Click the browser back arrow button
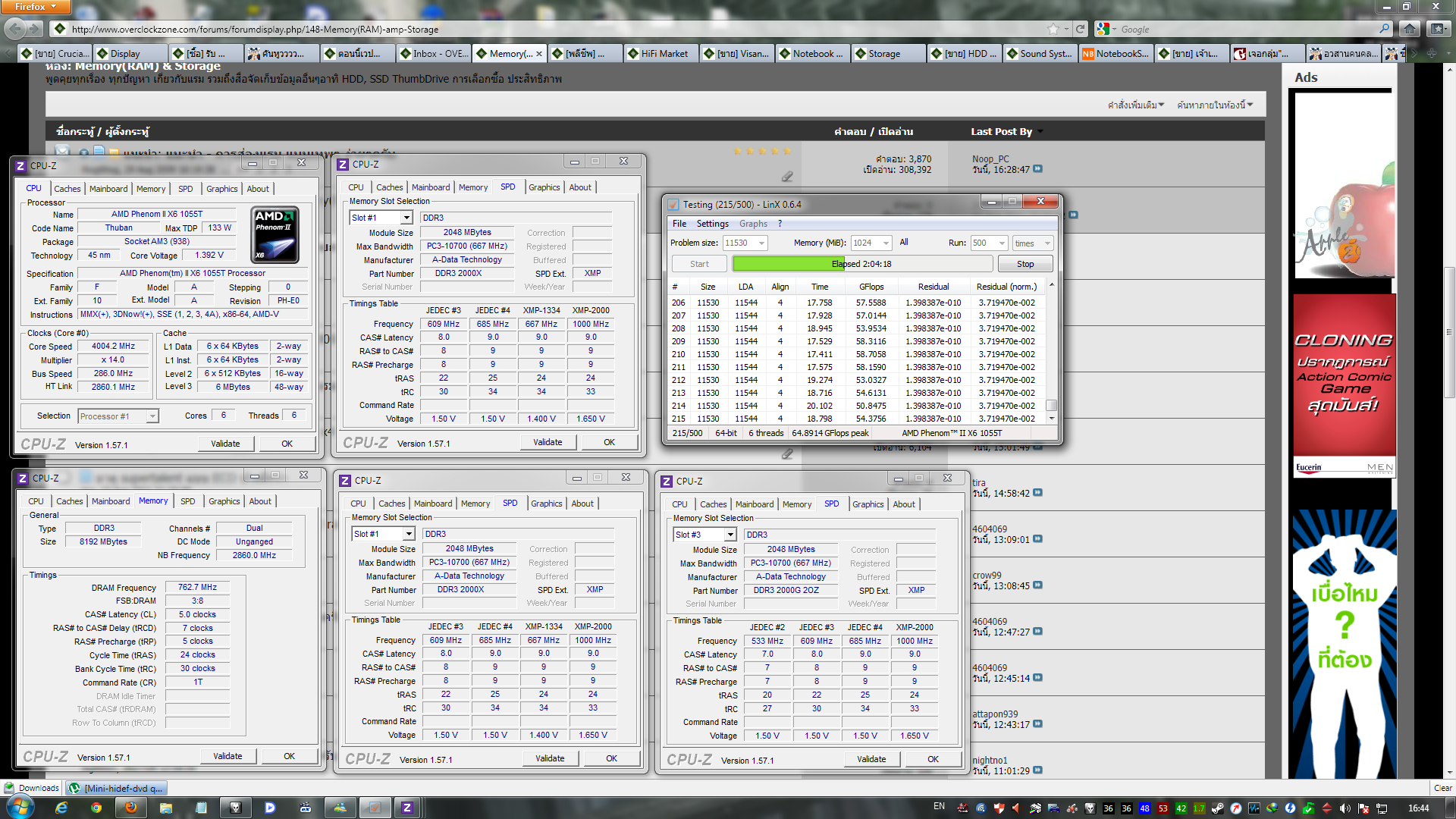The width and height of the screenshot is (1456, 819). coord(14,29)
